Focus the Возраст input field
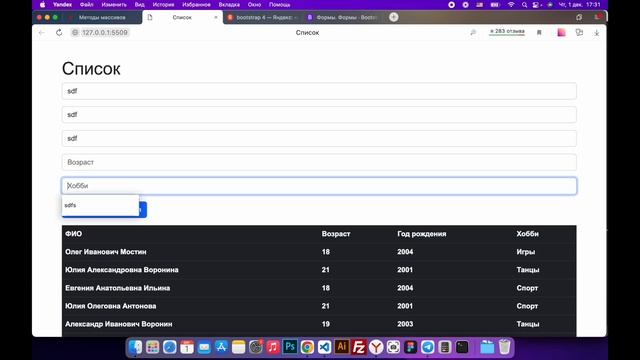Viewport: 640px width, 360px height. click(x=319, y=162)
